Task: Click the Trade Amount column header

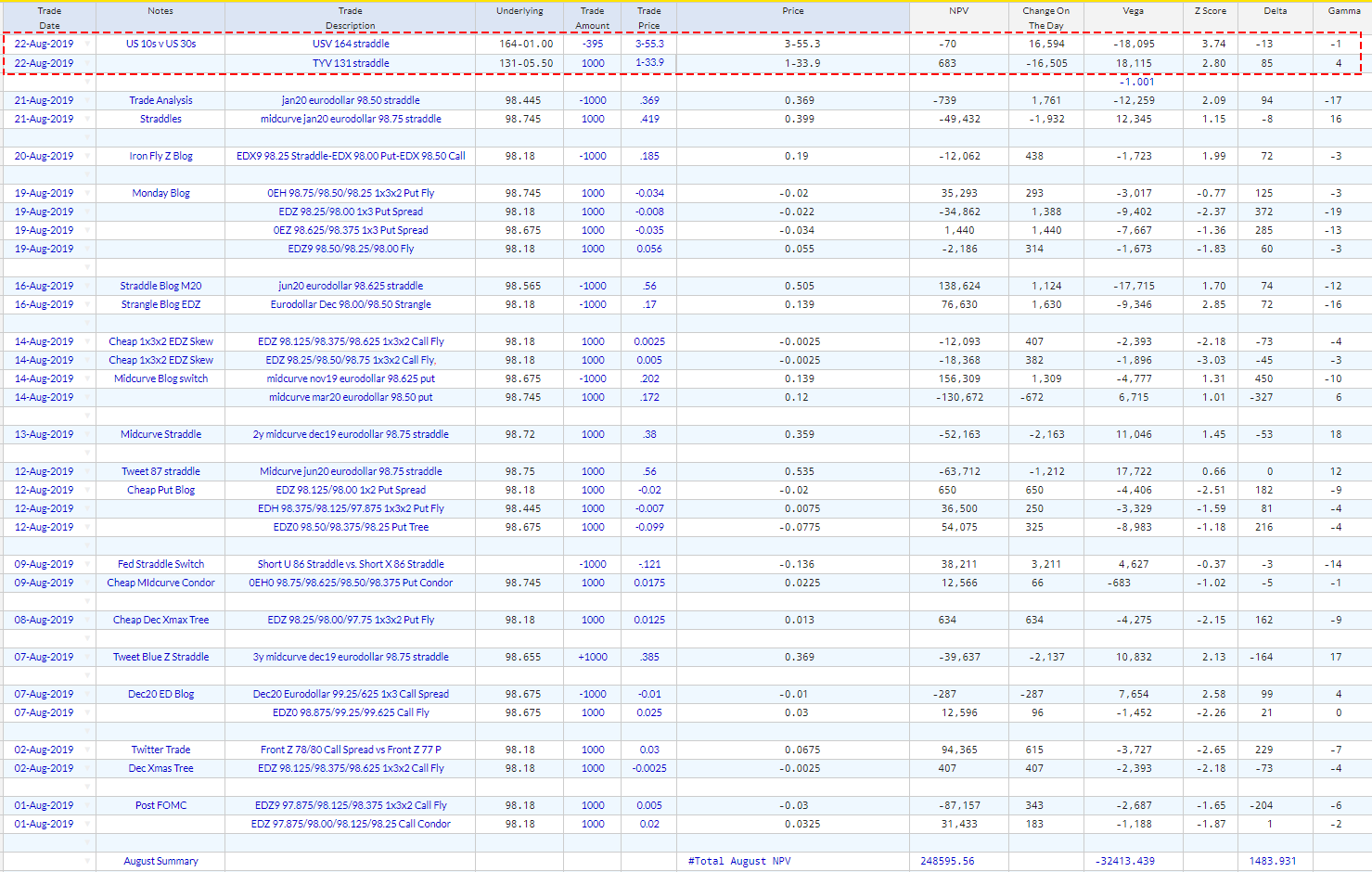Action: [x=592, y=18]
